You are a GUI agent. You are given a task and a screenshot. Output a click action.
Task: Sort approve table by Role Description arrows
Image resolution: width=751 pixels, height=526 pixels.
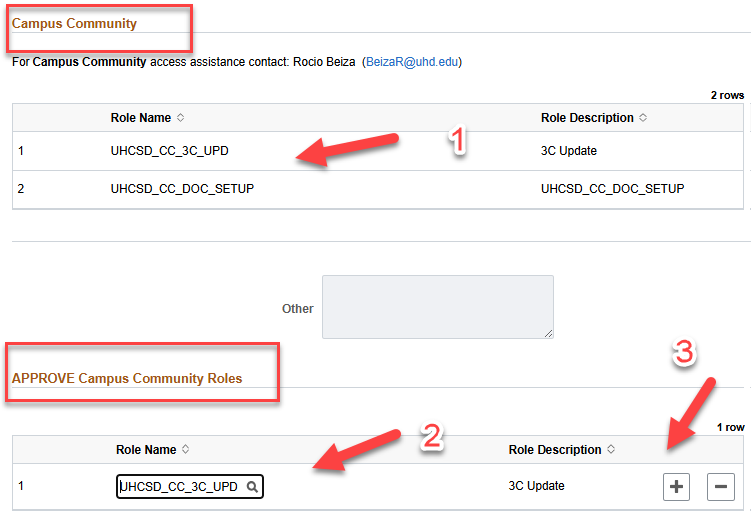(x=611, y=450)
